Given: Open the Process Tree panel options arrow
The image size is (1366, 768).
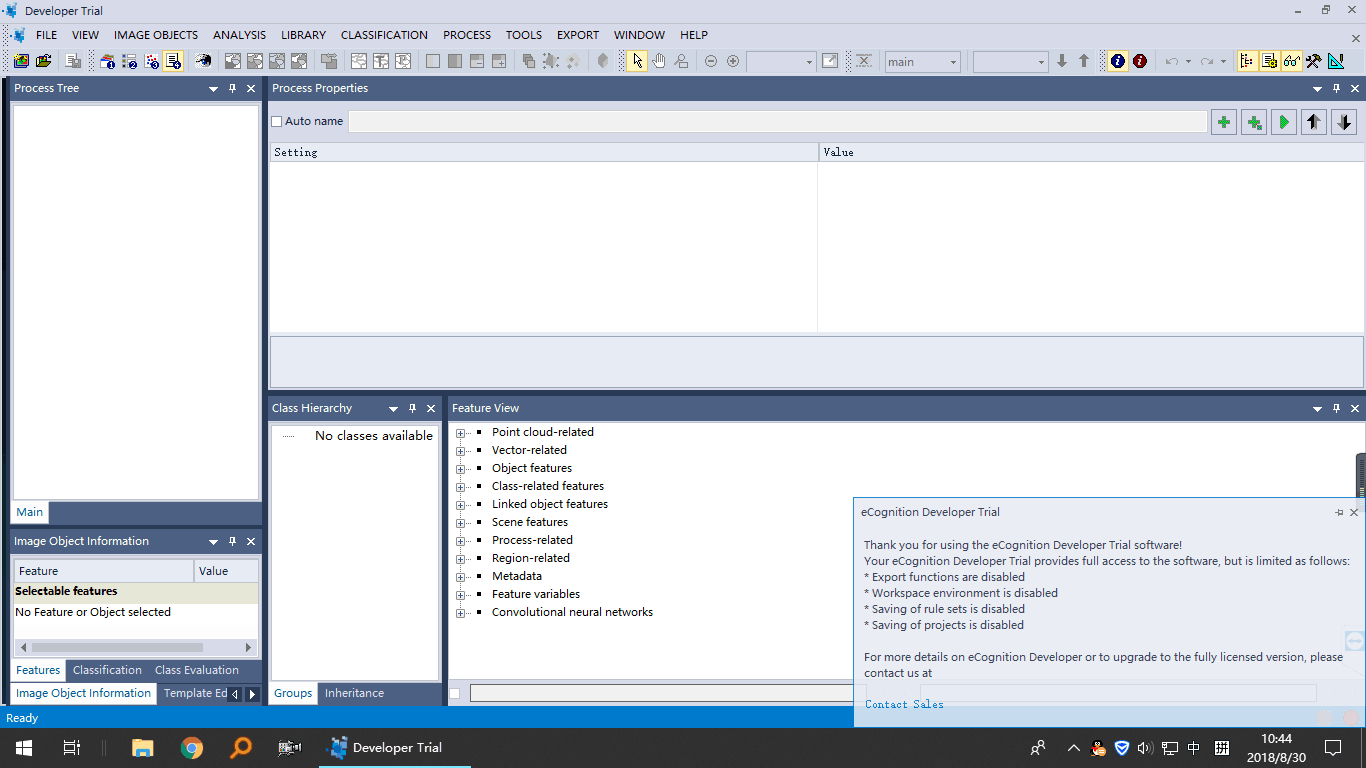Looking at the screenshot, I should pyautogui.click(x=213, y=88).
